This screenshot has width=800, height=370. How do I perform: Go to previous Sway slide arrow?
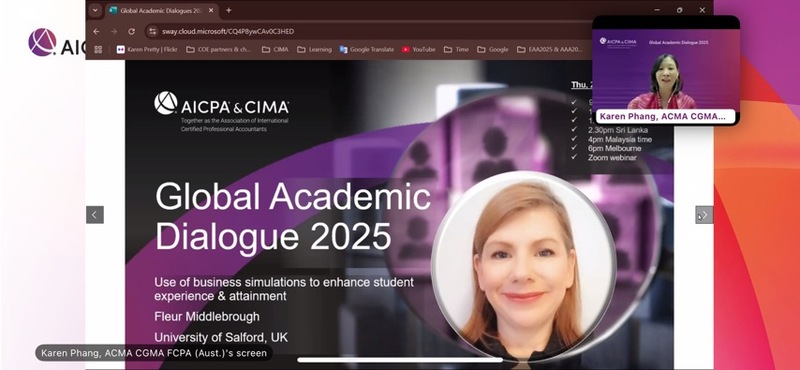94,215
